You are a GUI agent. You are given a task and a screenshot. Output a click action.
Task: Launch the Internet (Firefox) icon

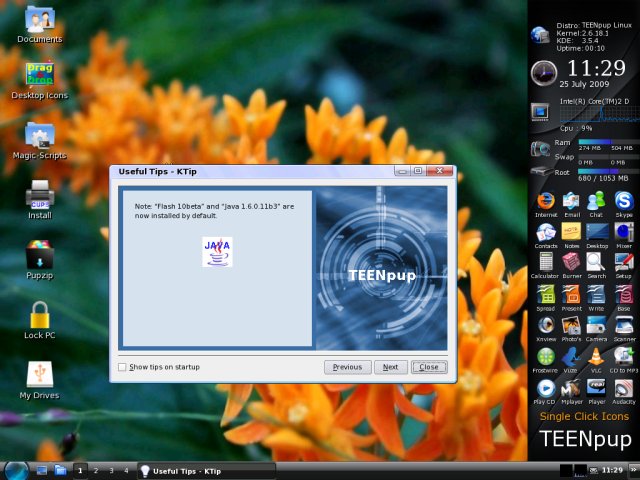coord(546,201)
